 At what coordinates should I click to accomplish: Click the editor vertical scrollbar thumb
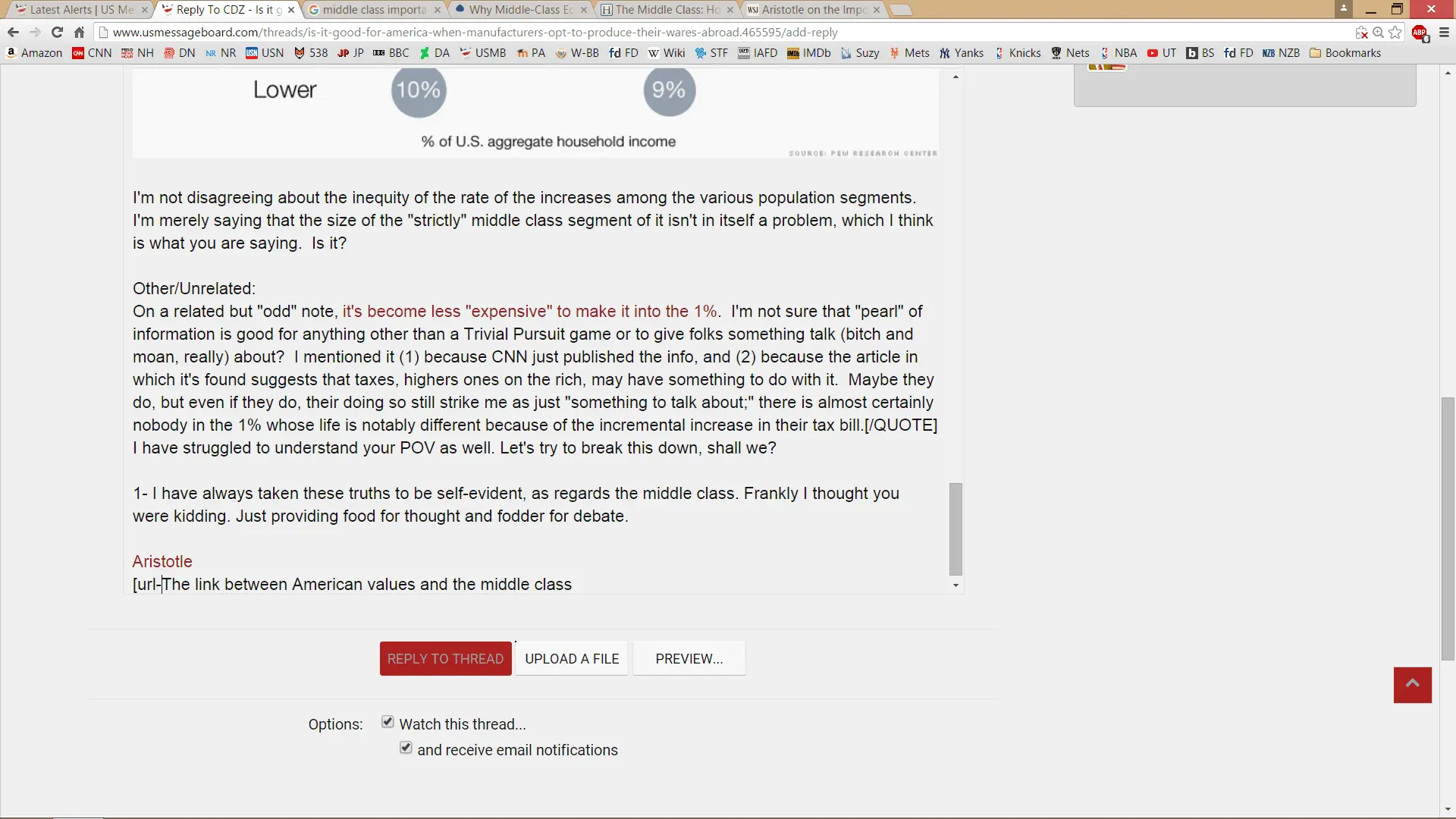[x=955, y=529]
